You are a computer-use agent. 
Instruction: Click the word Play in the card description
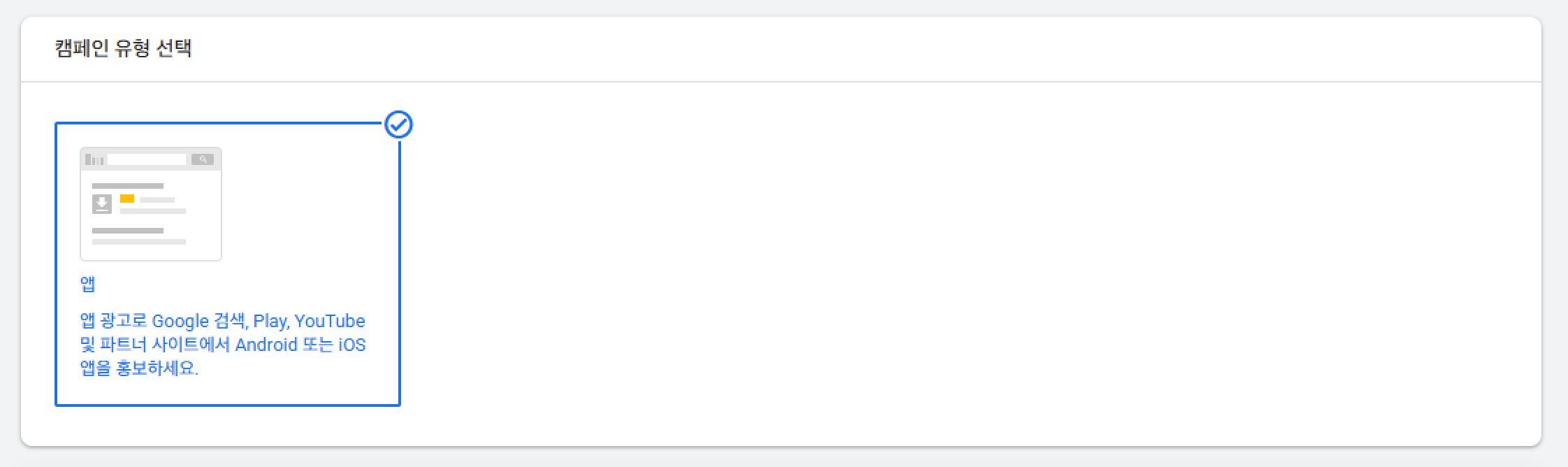[270, 321]
